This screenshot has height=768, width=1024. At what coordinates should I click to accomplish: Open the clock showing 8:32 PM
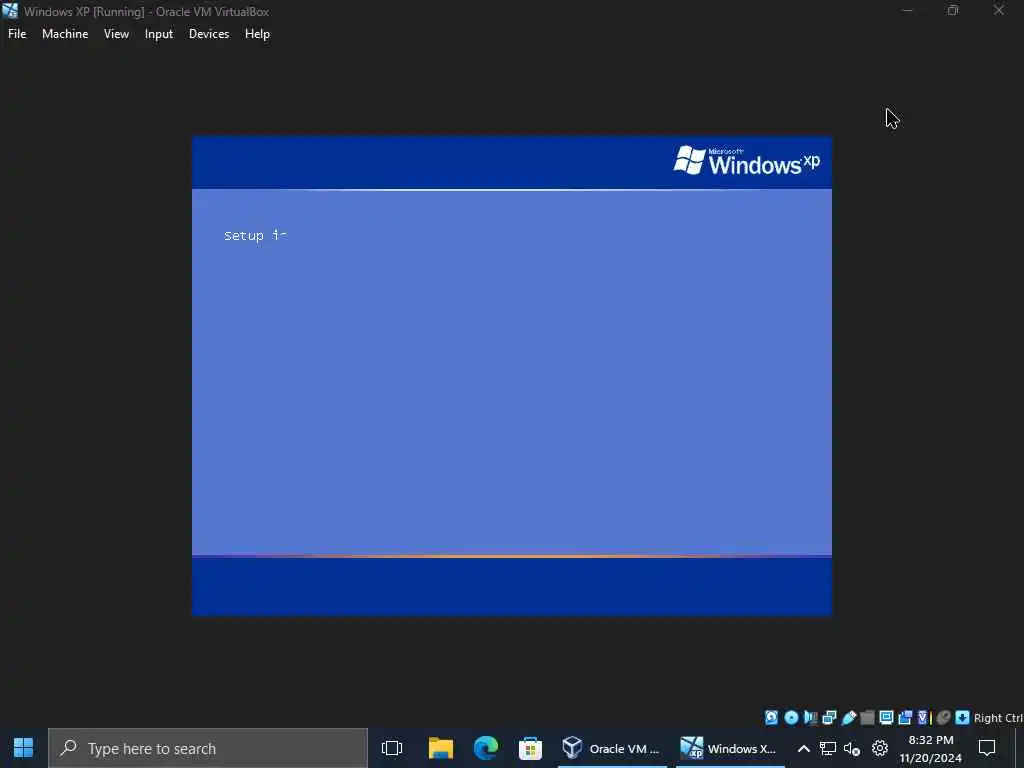click(x=931, y=748)
